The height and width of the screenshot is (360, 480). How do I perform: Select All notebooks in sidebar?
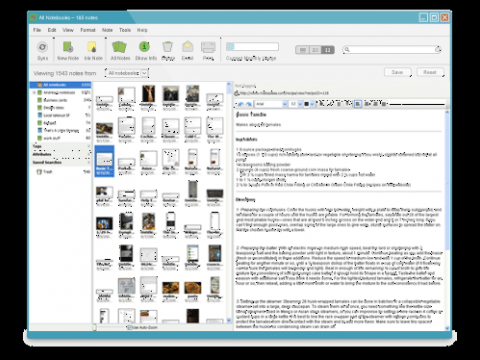coord(60,85)
